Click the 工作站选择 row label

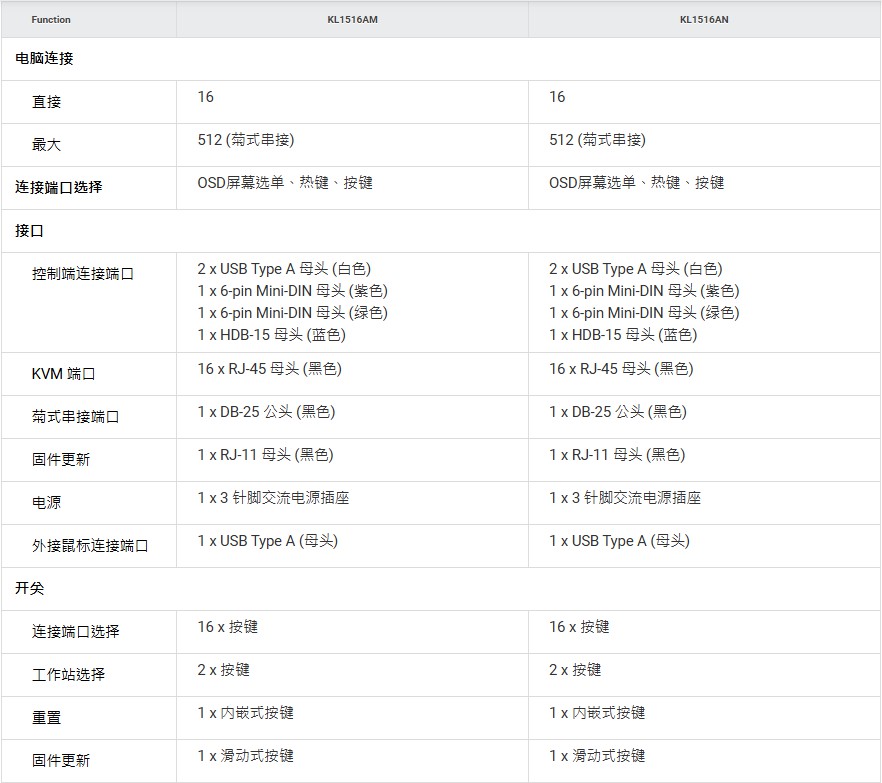pos(68,675)
